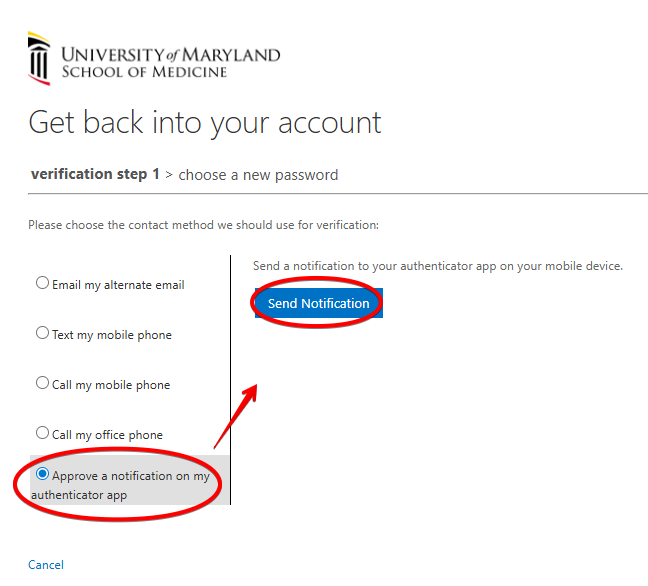Click the University of Maryland shield logo
The height and width of the screenshot is (586, 648).
[x=39, y=58]
